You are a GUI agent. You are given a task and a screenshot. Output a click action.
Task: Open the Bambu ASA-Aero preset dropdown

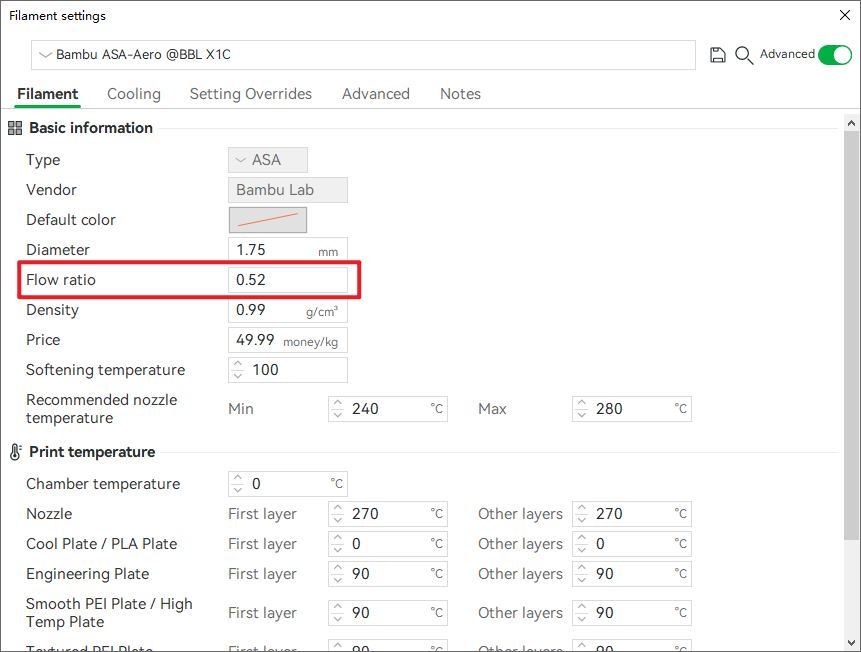click(363, 55)
